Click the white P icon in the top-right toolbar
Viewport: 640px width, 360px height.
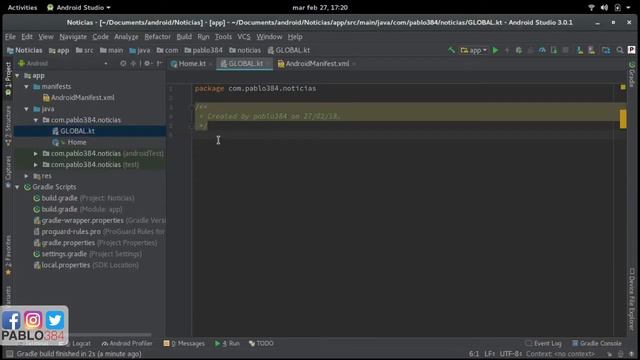631,50
